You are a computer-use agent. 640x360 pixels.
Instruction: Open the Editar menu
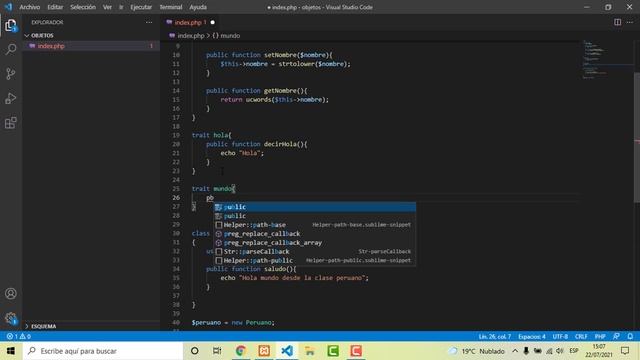pyautogui.click(x=55, y=7)
